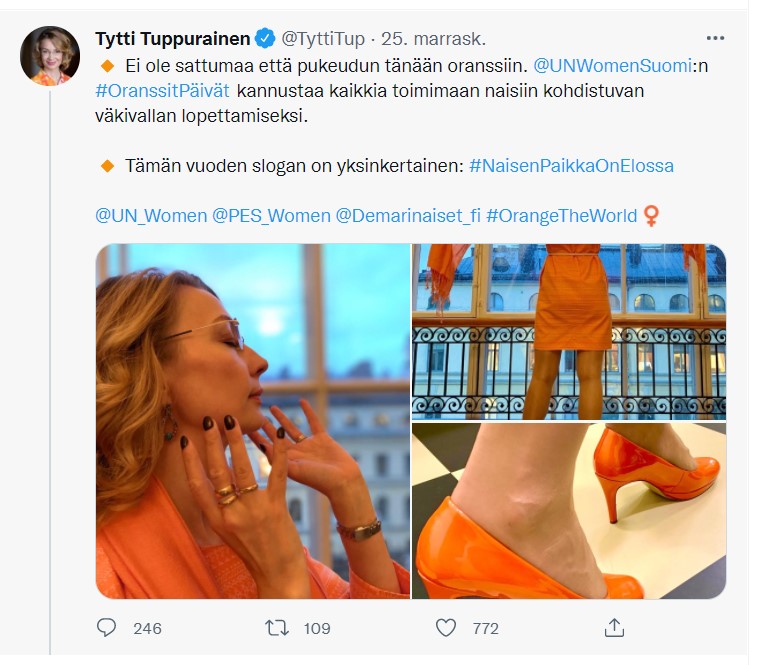
Task: Open the three-dot more options menu
Action: pyautogui.click(x=715, y=39)
